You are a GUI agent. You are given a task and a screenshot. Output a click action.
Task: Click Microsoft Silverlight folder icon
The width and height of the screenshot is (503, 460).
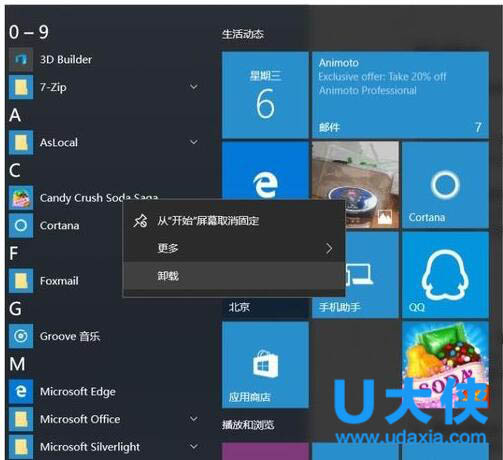[21, 447]
